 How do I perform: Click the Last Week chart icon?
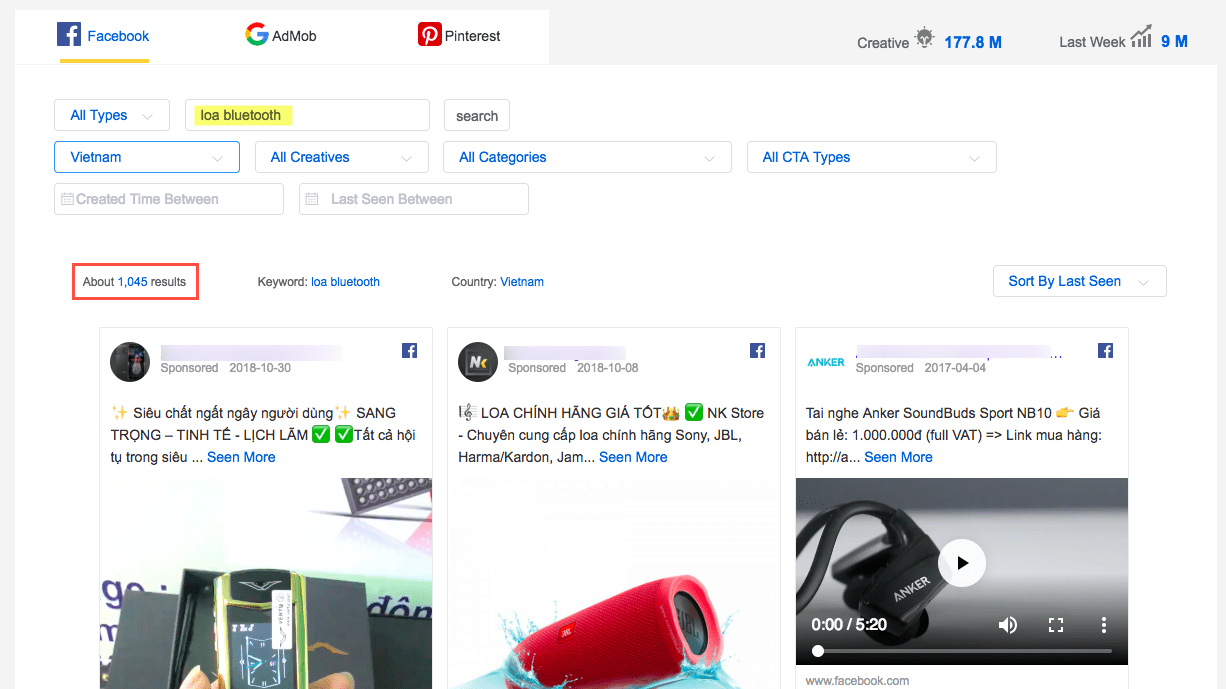1141,39
